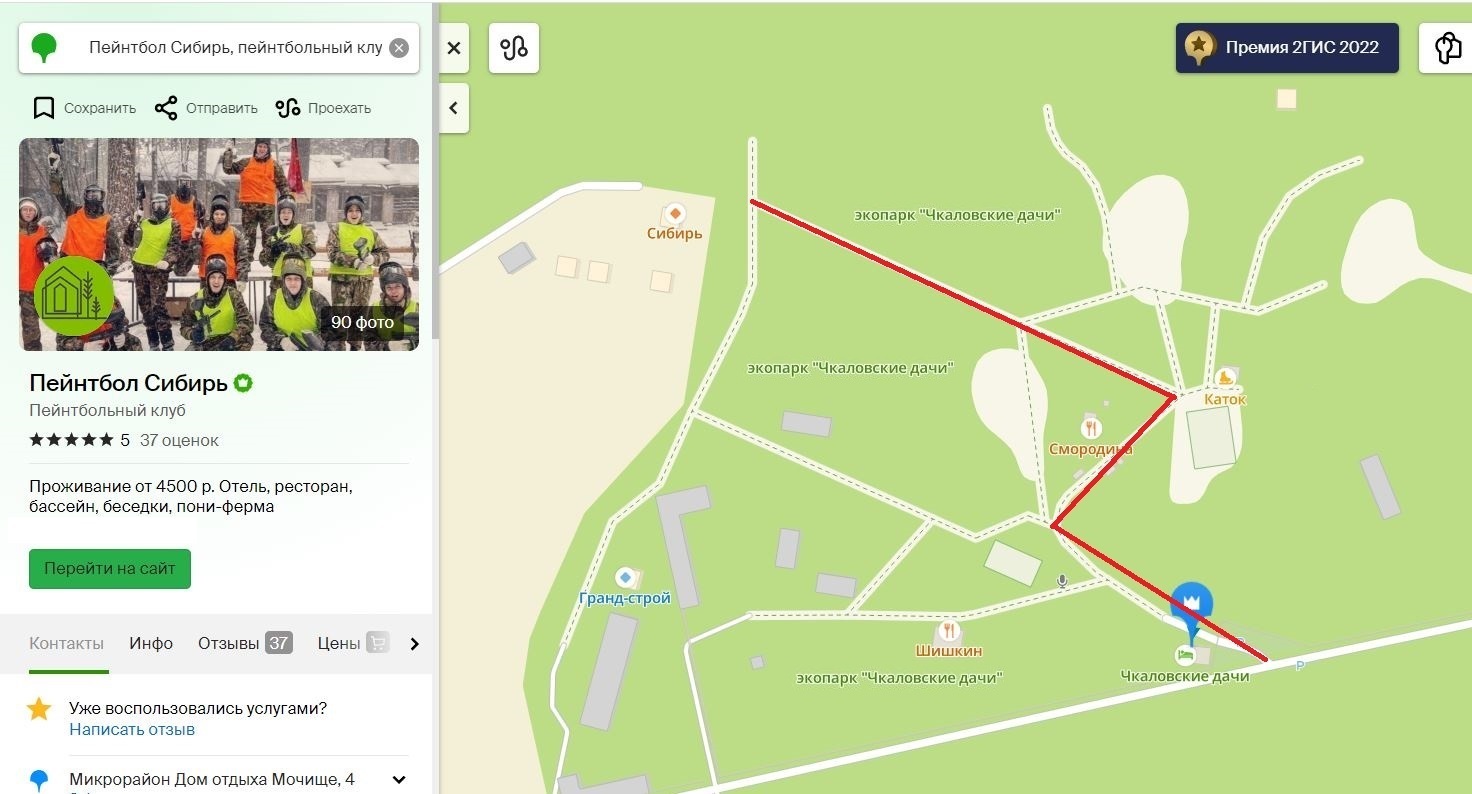Click the Перейти на сайт button
The height and width of the screenshot is (794, 1472).
coord(110,568)
